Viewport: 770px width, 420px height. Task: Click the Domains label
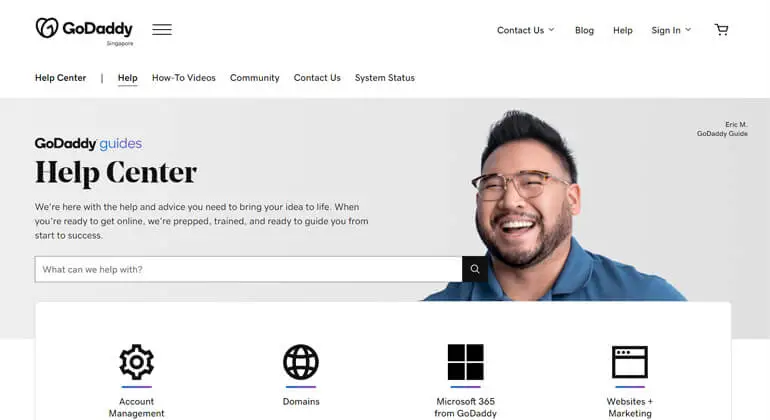[x=301, y=401]
